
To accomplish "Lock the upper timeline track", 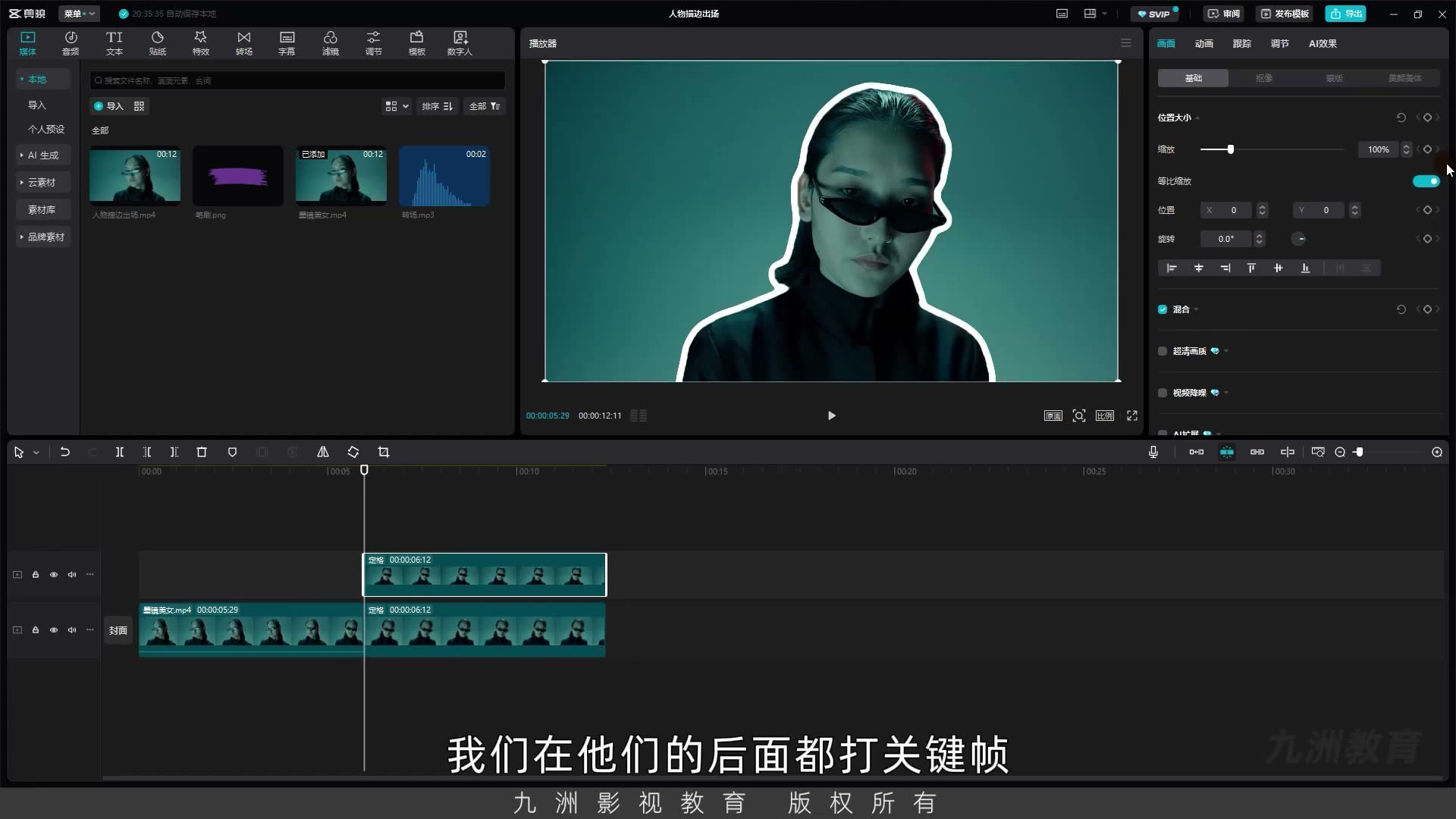I will 36,575.
